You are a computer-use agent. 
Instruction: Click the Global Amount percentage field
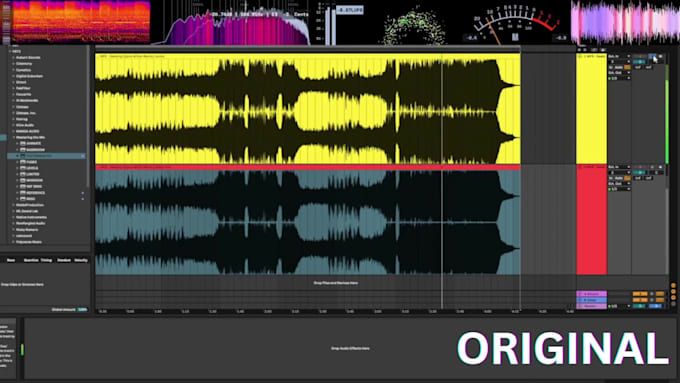pyautogui.click(x=82, y=310)
